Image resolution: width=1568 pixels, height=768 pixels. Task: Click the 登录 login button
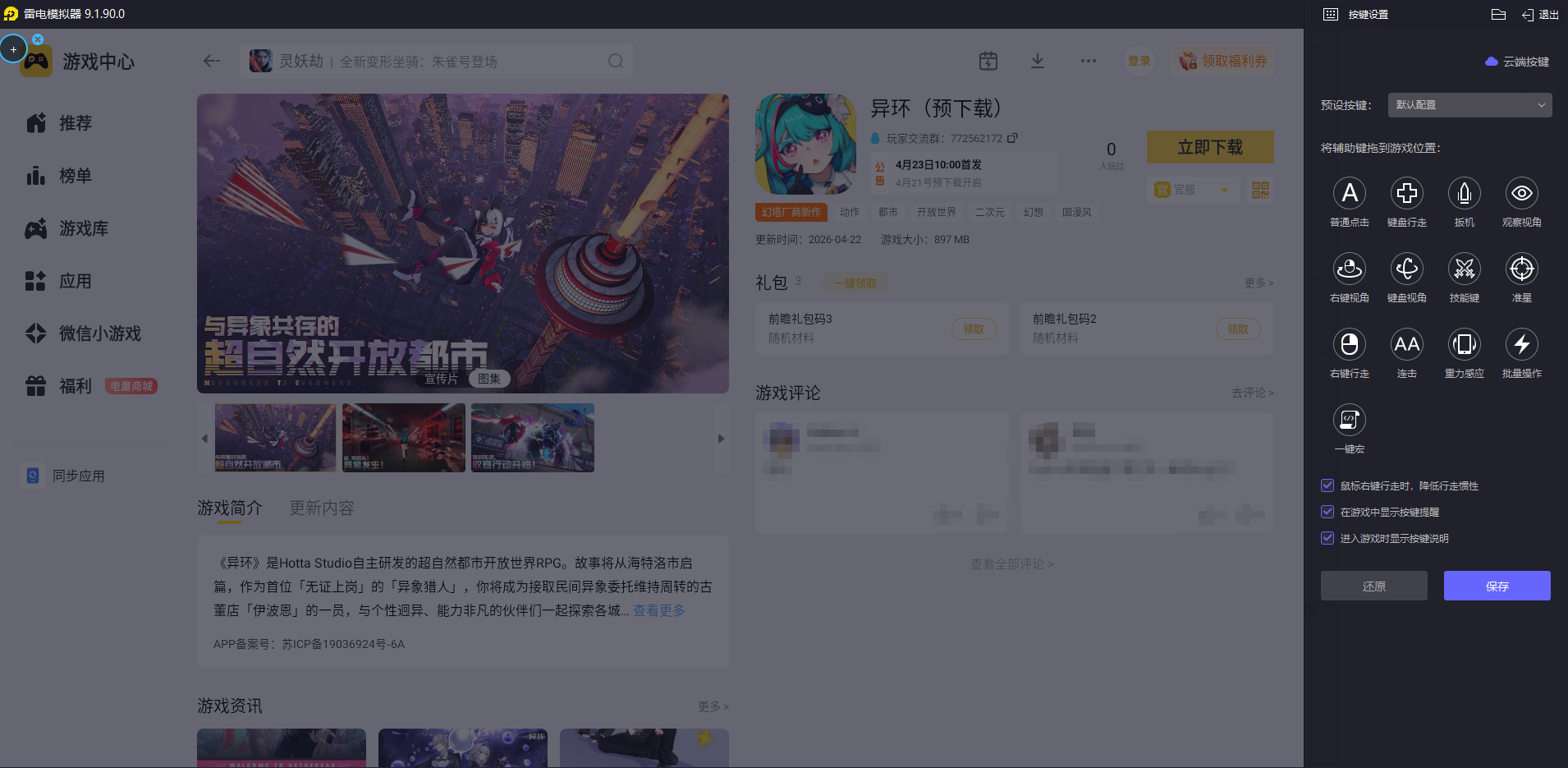(1139, 61)
